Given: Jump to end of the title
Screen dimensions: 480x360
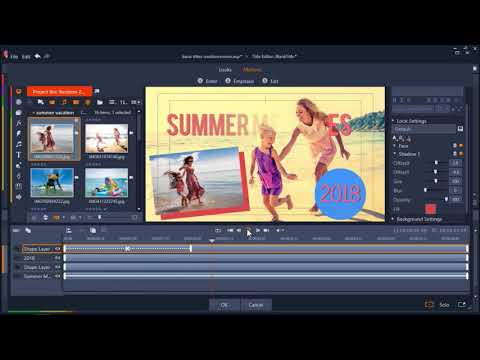Looking at the screenshot, I should pyautogui.click(x=266, y=230).
